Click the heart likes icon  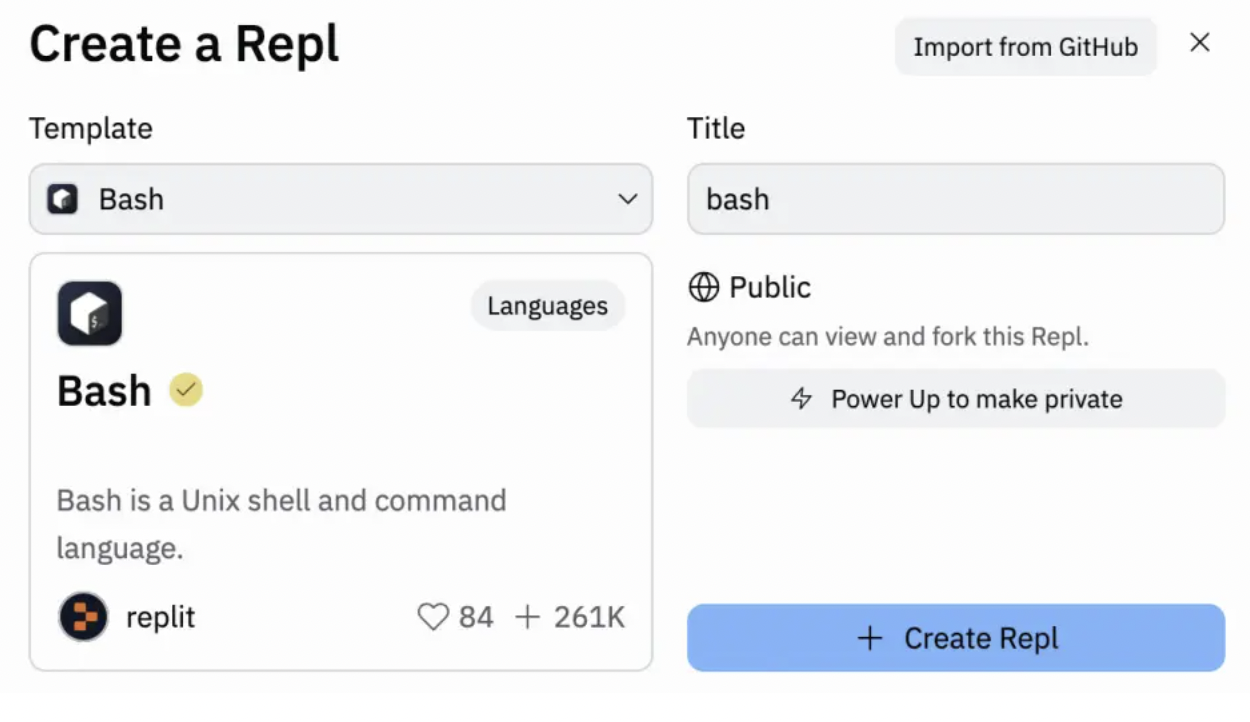pos(433,617)
